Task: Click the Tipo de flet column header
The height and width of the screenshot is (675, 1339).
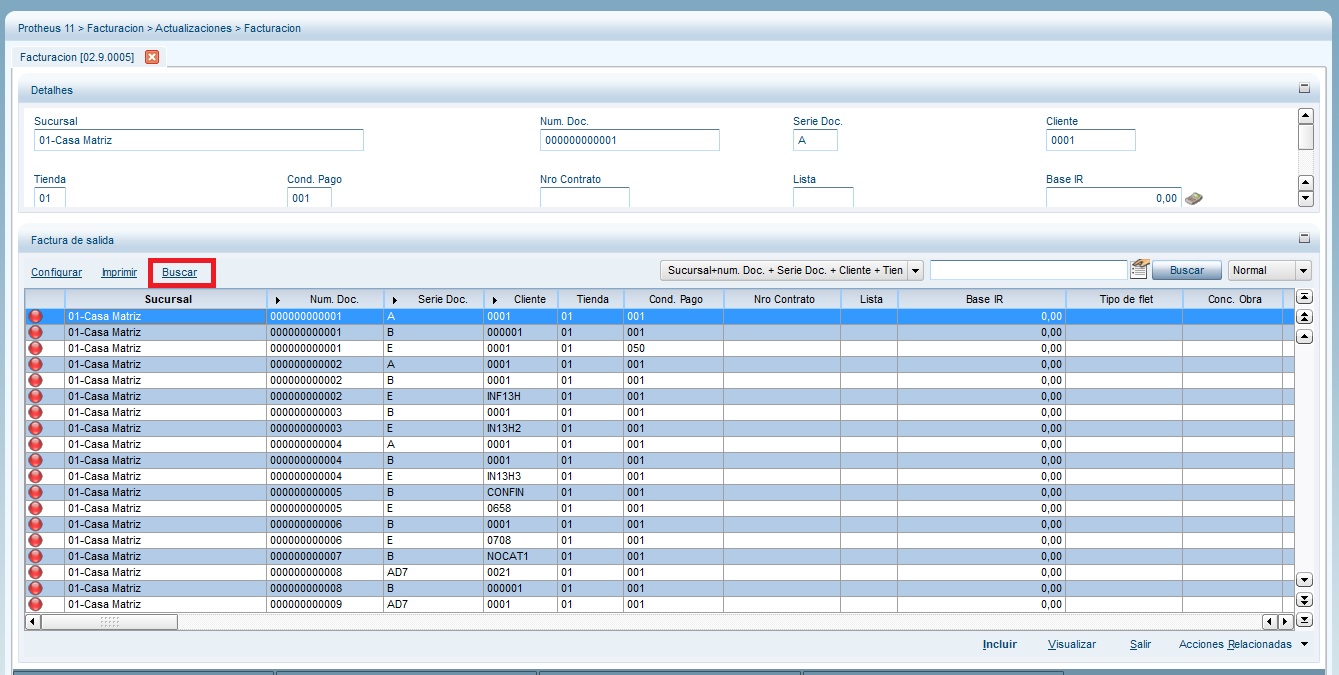Action: point(1126,299)
